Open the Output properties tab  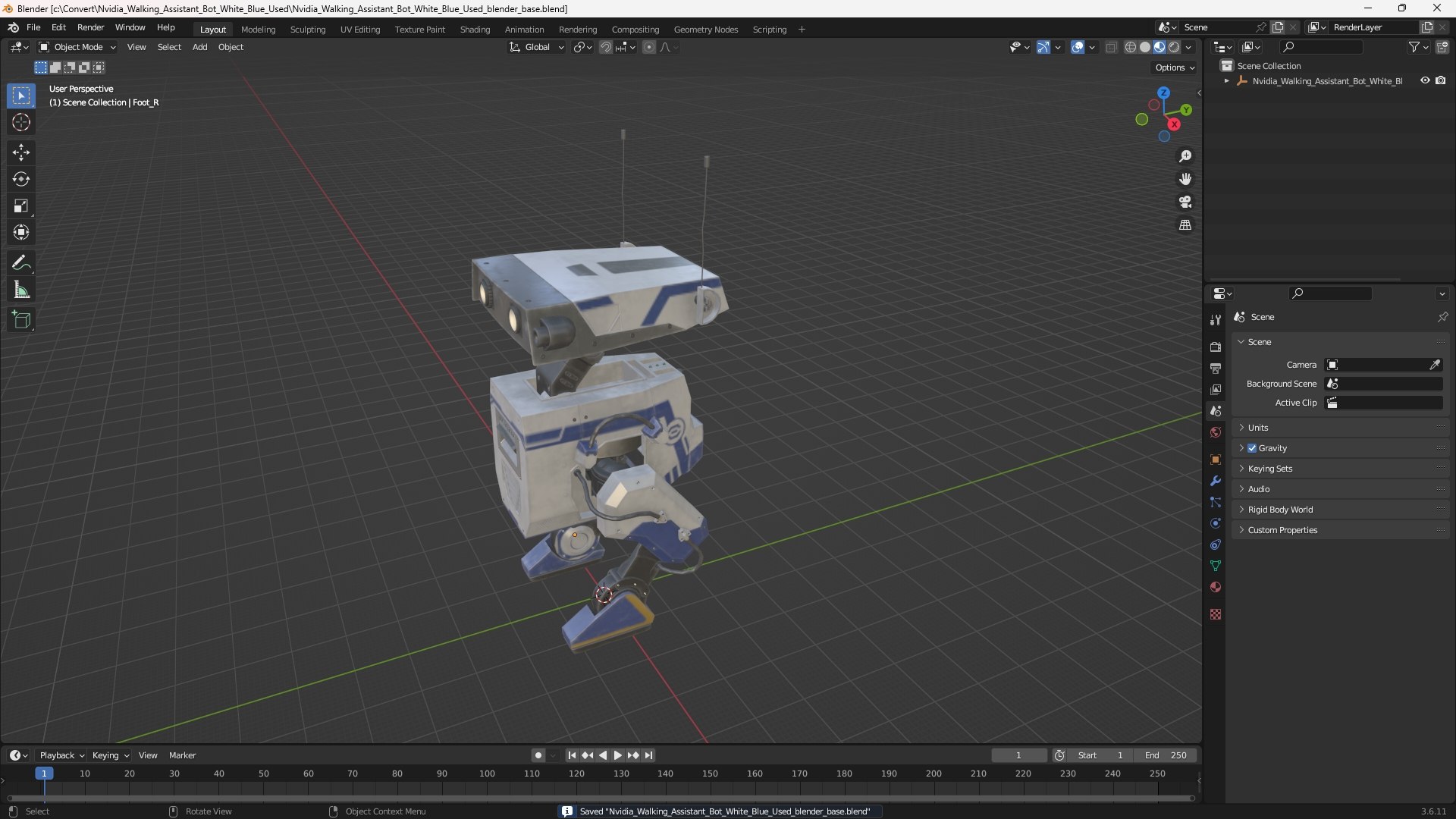tap(1216, 368)
